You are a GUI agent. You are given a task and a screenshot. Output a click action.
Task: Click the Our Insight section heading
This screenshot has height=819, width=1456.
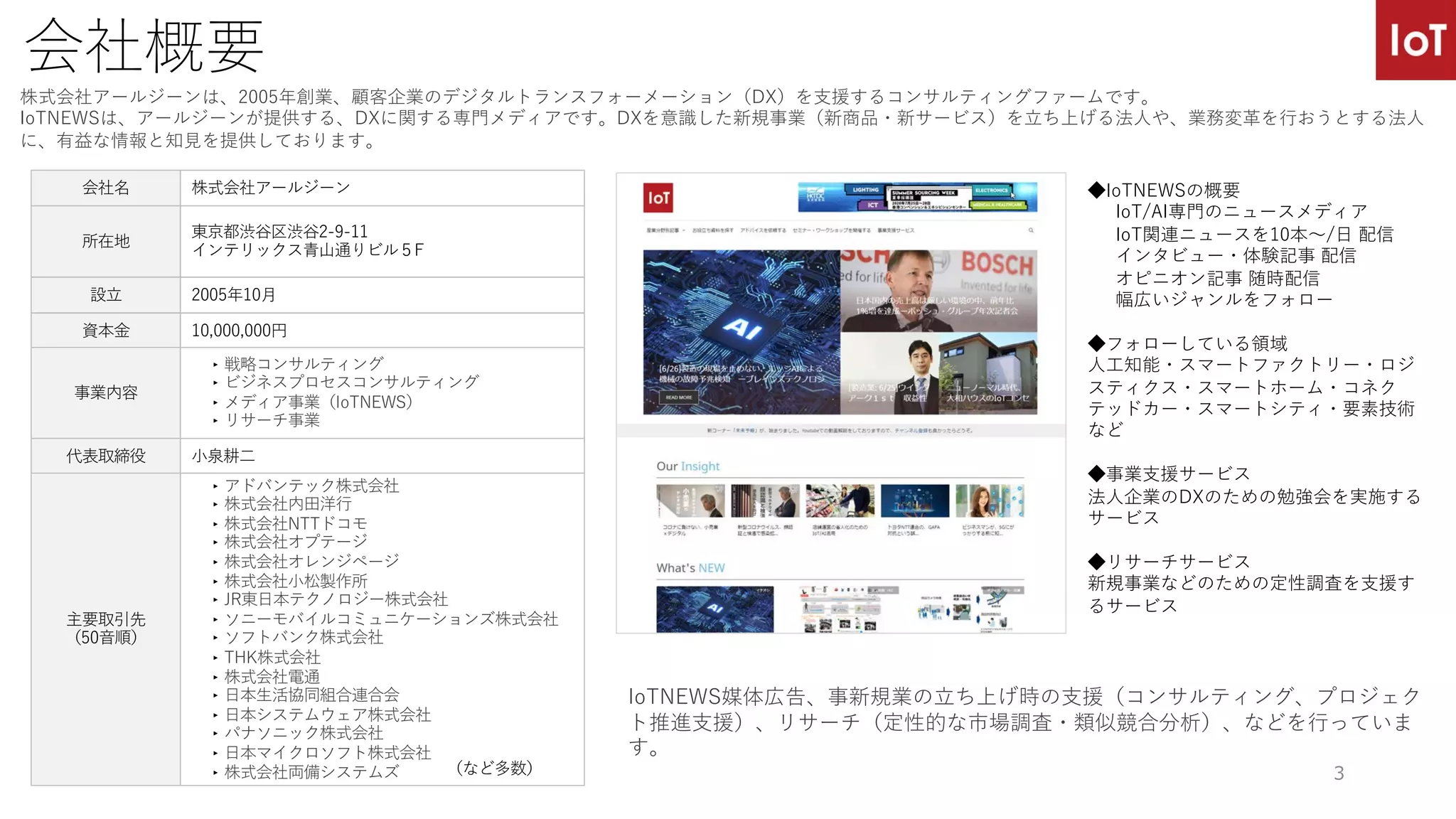point(687,466)
